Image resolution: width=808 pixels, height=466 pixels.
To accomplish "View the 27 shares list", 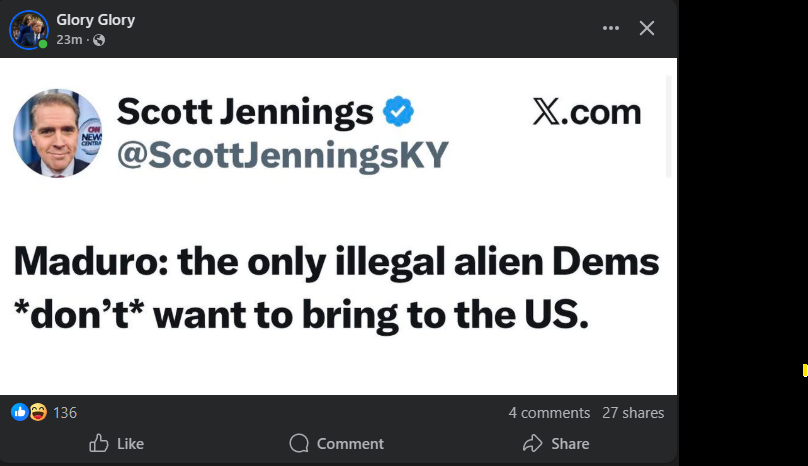I will point(633,412).
